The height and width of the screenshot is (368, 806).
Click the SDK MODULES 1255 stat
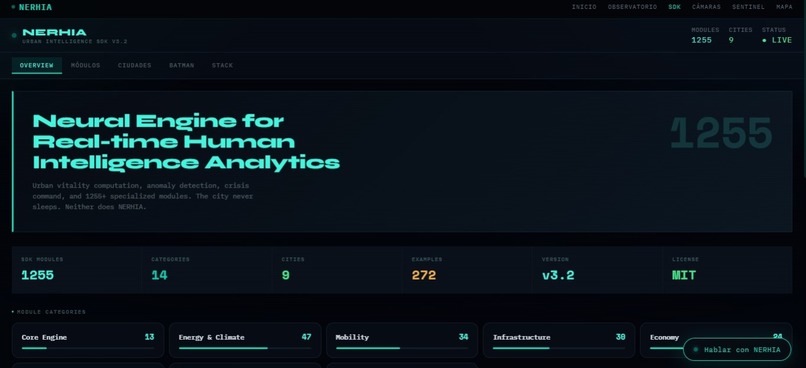pos(77,269)
